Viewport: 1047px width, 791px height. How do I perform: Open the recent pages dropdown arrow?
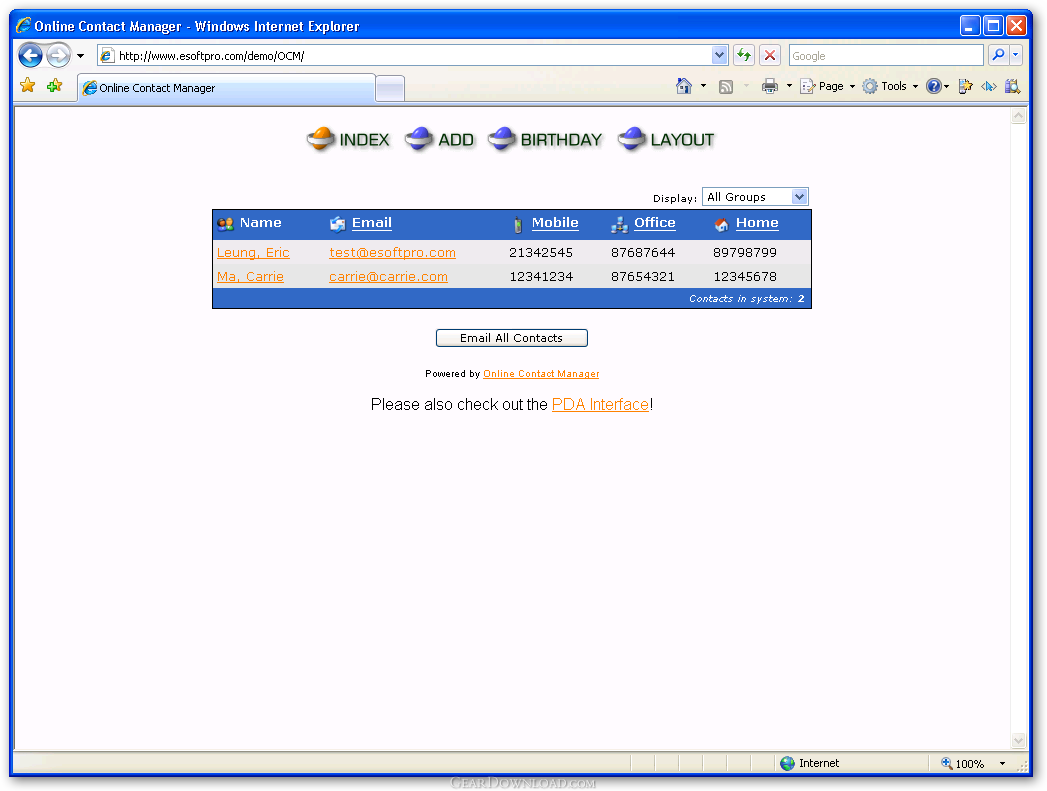click(x=80, y=56)
